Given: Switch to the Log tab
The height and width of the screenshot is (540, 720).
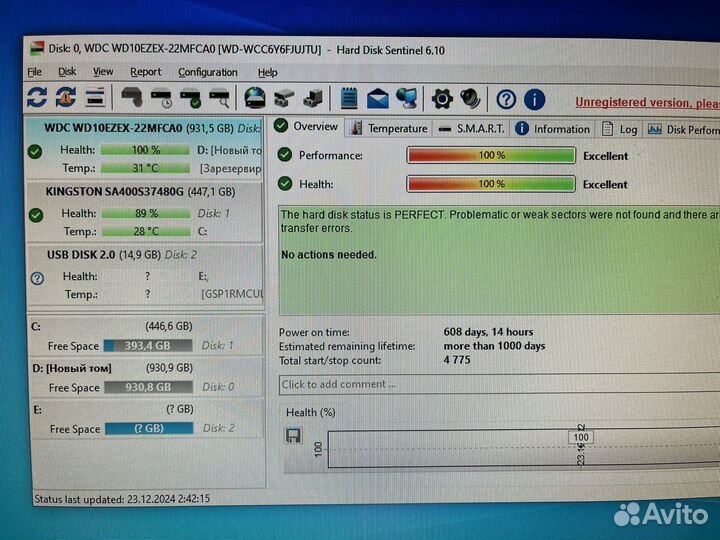Looking at the screenshot, I should [619, 129].
